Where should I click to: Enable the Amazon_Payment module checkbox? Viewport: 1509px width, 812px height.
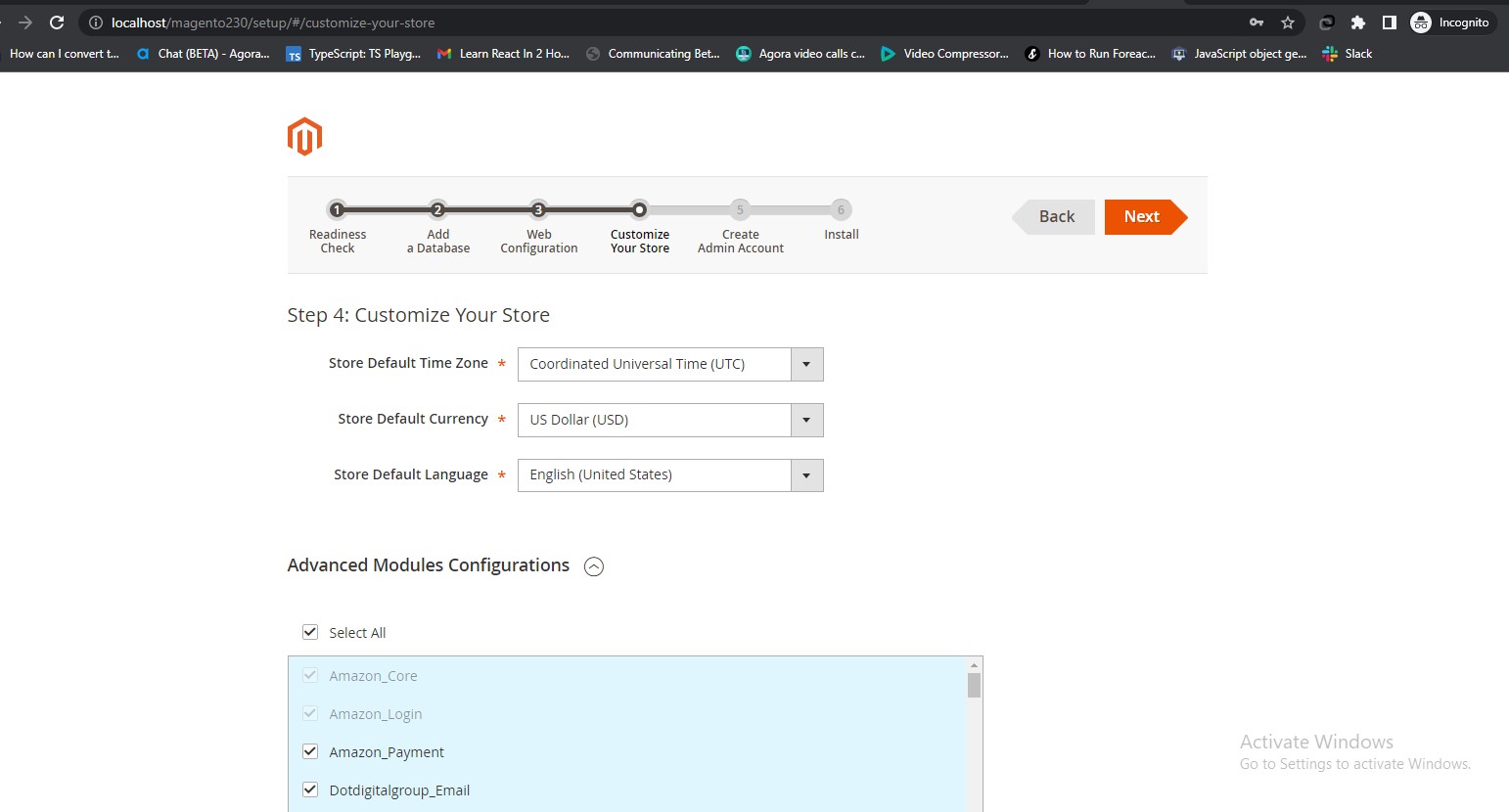pyautogui.click(x=310, y=751)
